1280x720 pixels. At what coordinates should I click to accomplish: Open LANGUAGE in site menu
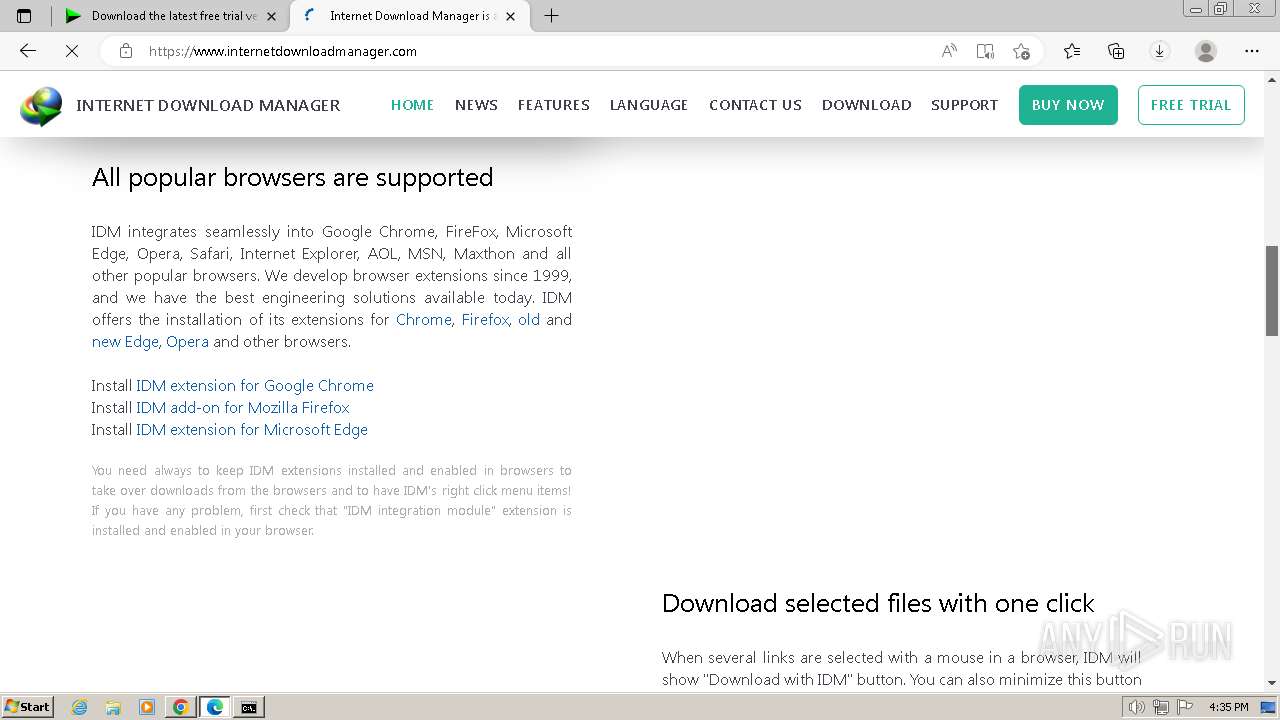point(649,105)
